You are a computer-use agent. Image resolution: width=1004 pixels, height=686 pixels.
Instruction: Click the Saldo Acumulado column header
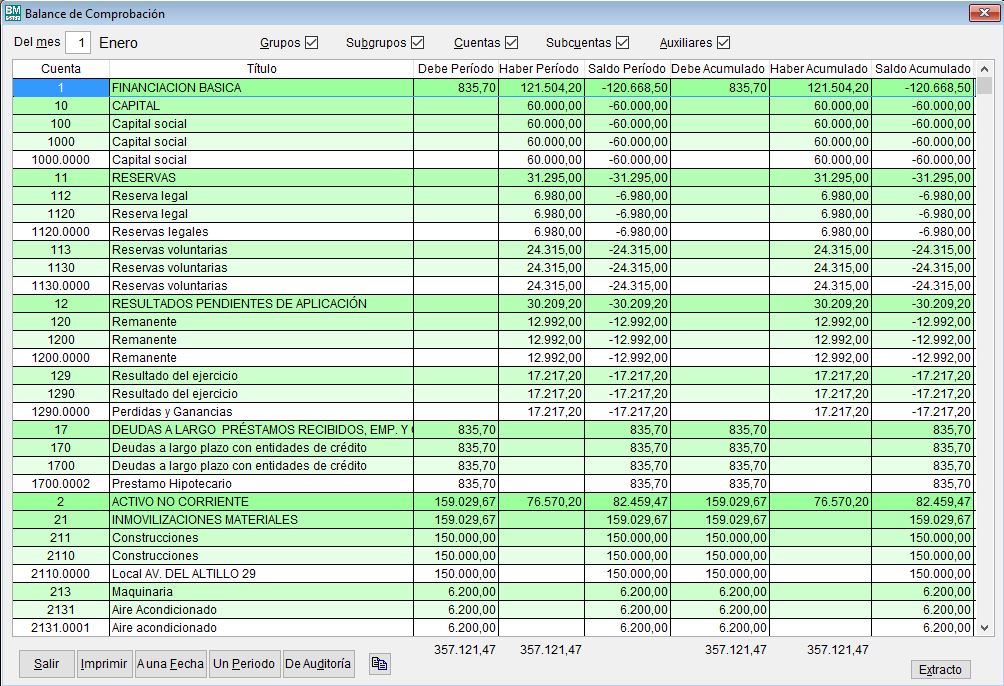click(x=922, y=69)
